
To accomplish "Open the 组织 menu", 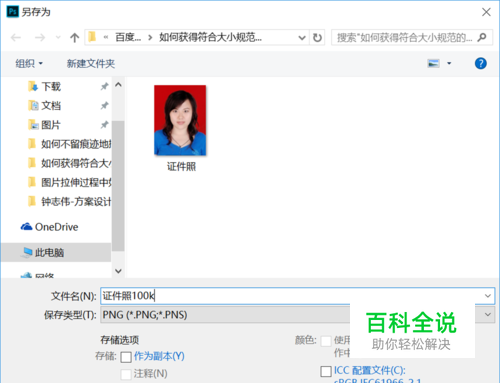I will [29, 63].
